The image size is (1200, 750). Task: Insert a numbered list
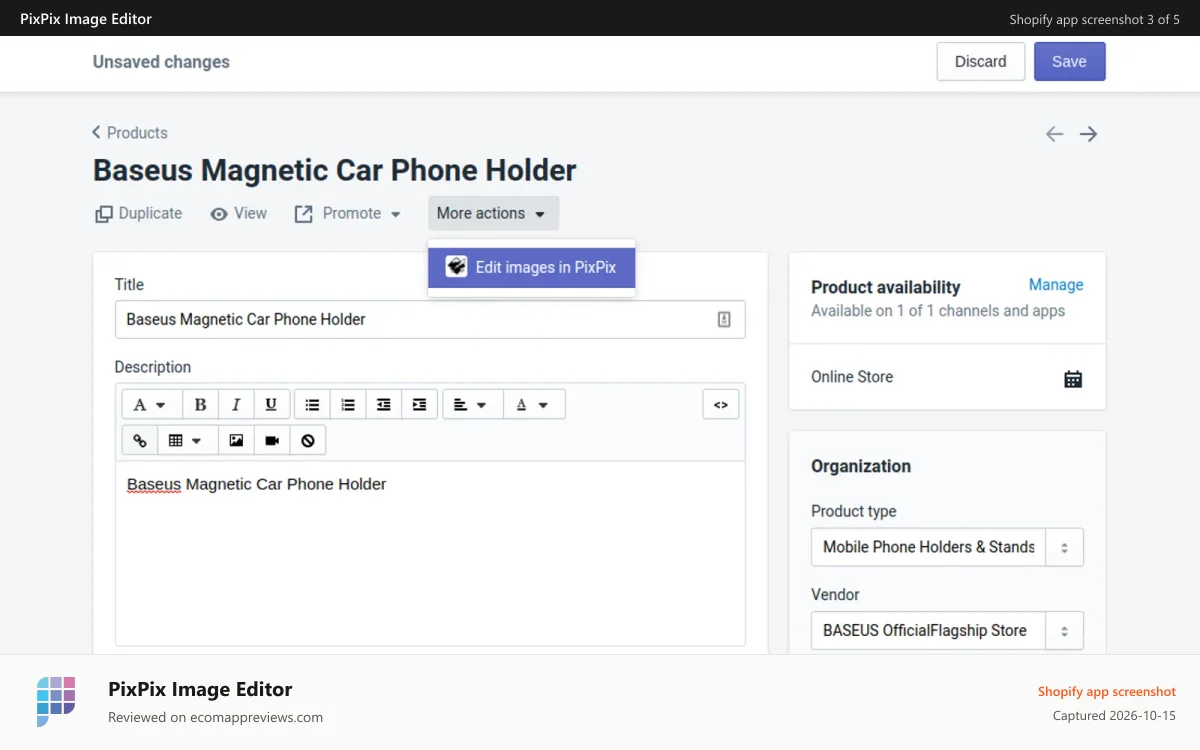tap(348, 405)
